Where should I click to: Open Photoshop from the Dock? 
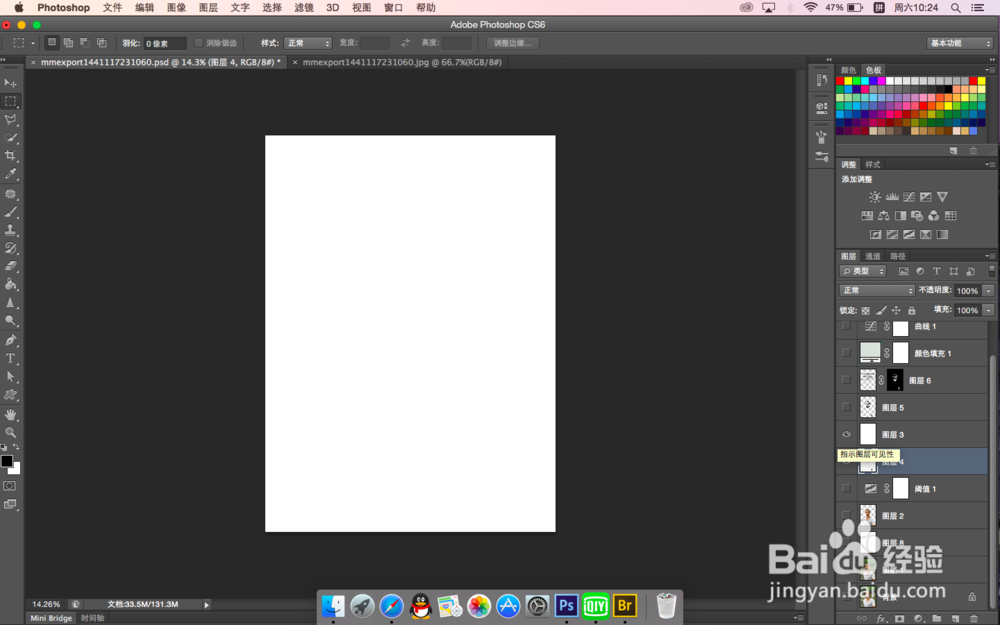pos(565,606)
